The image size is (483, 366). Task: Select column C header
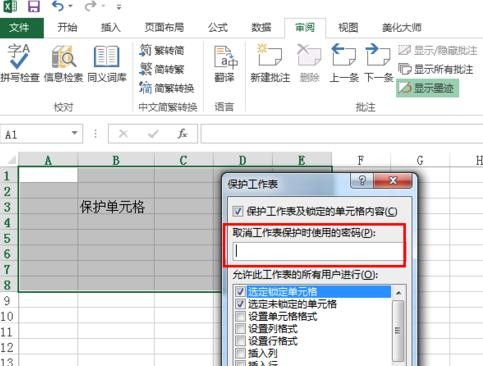(184, 160)
